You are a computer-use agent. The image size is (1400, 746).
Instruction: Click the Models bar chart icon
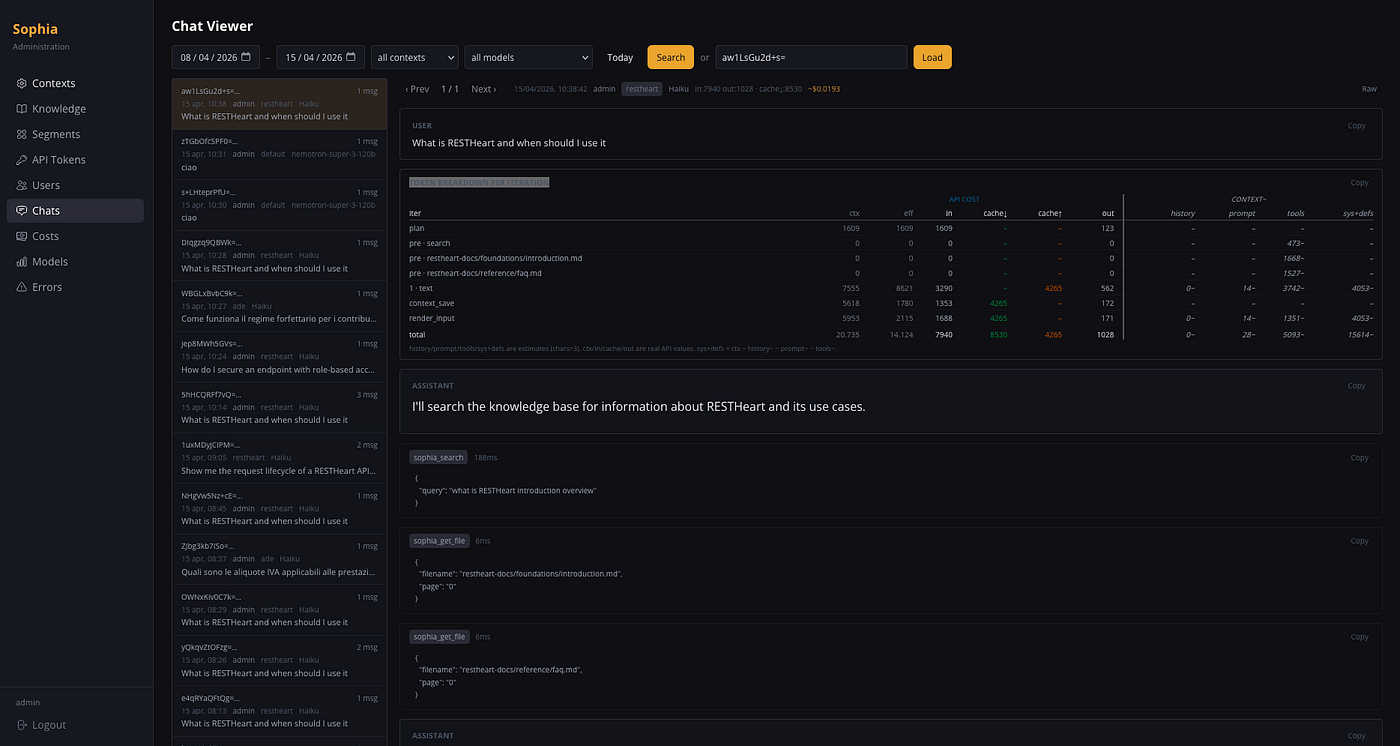22,262
